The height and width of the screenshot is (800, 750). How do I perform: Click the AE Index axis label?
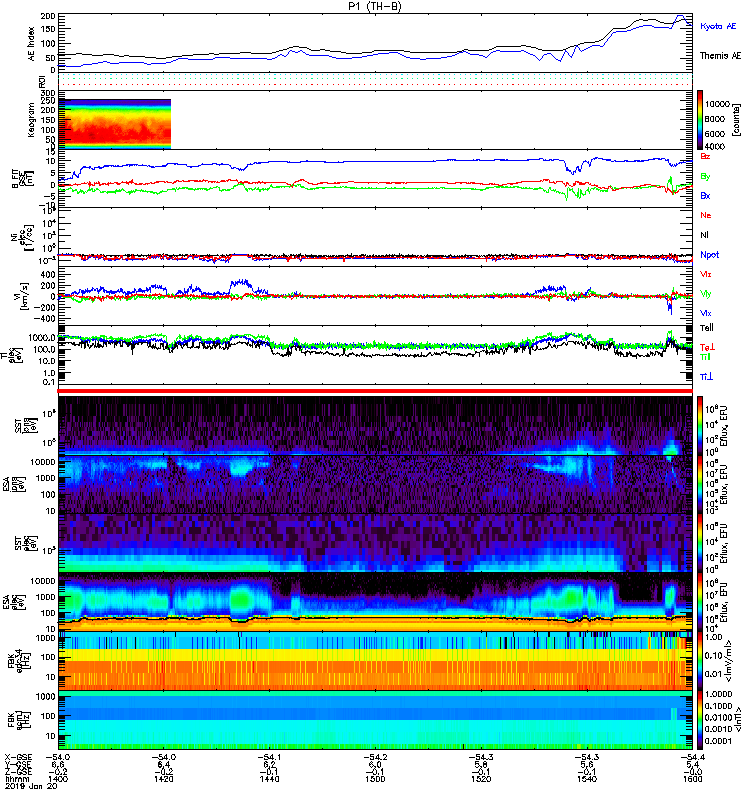(x=32, y=44)
